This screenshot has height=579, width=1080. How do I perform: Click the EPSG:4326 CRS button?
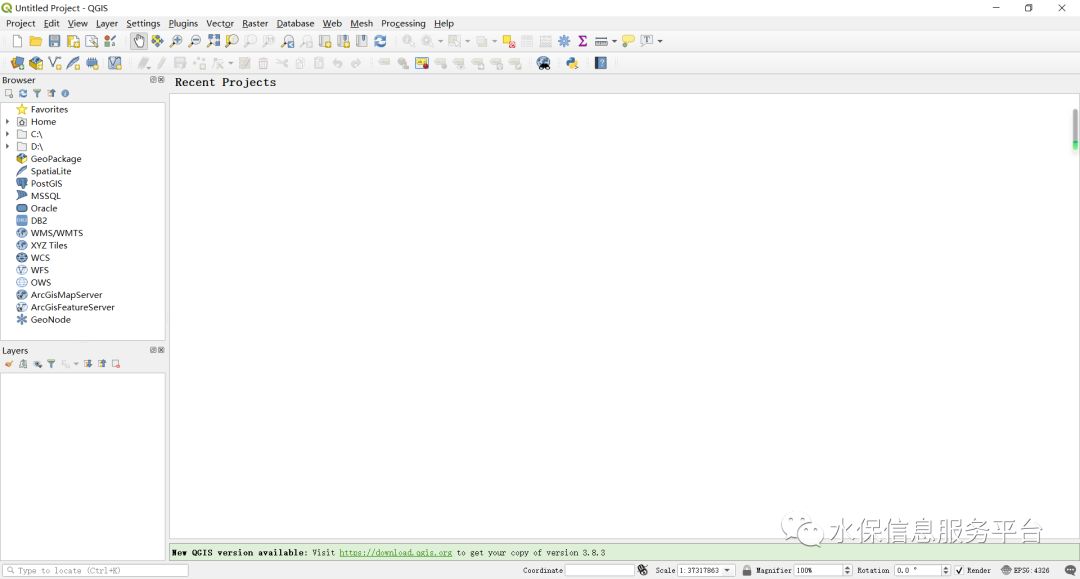(1025, 570)
